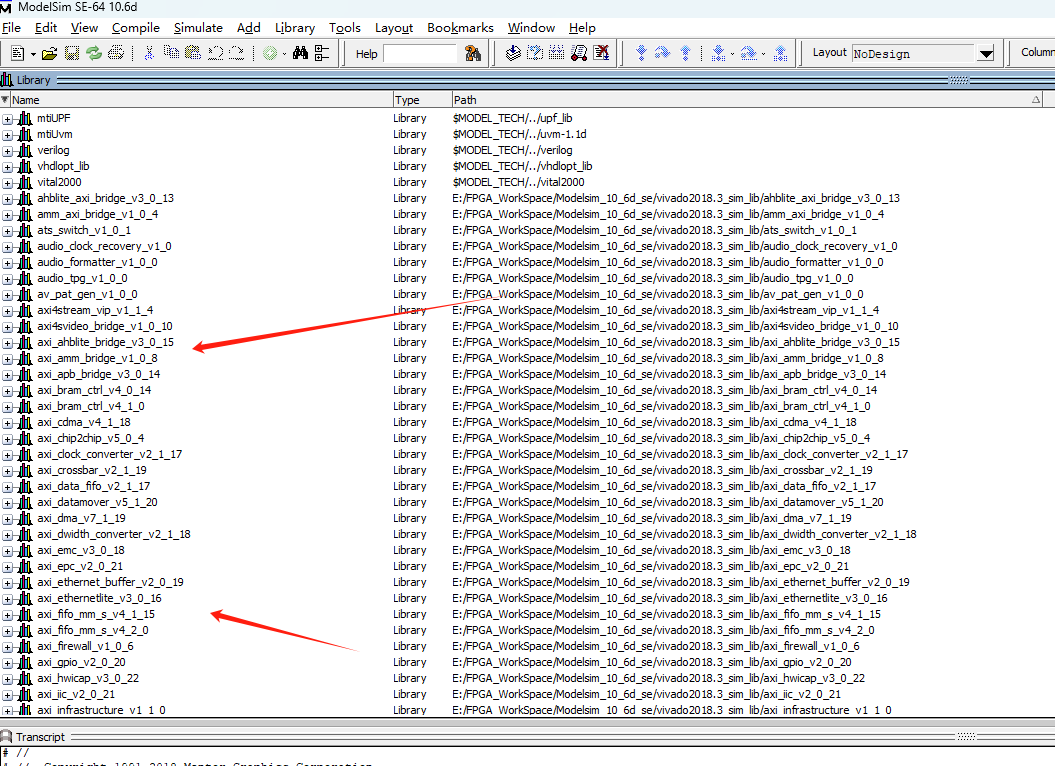The width and height of the screenshot is (1055, 766).
Task: Open the Compile menu
Action: 136,28
